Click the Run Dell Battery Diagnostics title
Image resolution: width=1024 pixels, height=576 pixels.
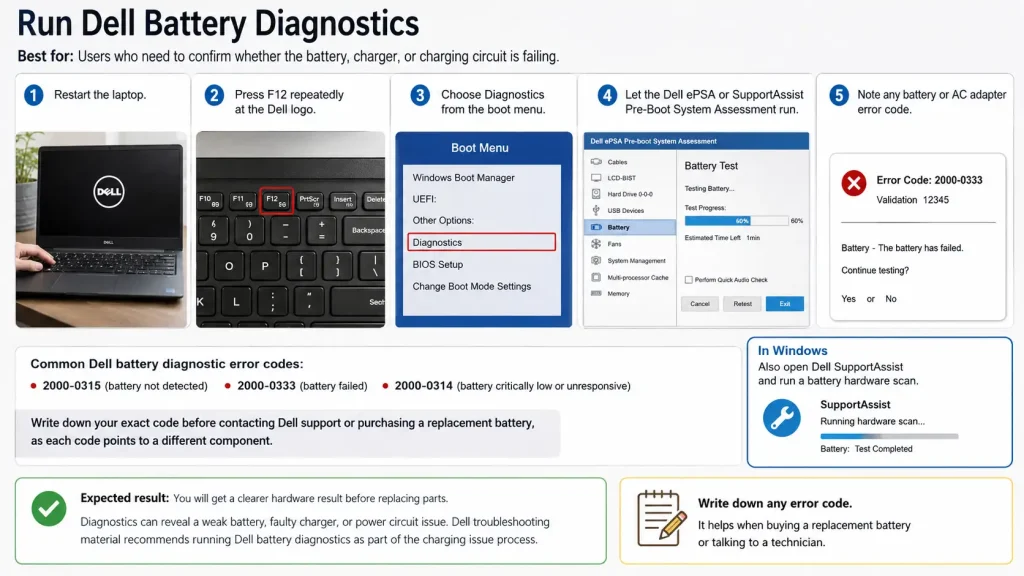tap(218, 24)
